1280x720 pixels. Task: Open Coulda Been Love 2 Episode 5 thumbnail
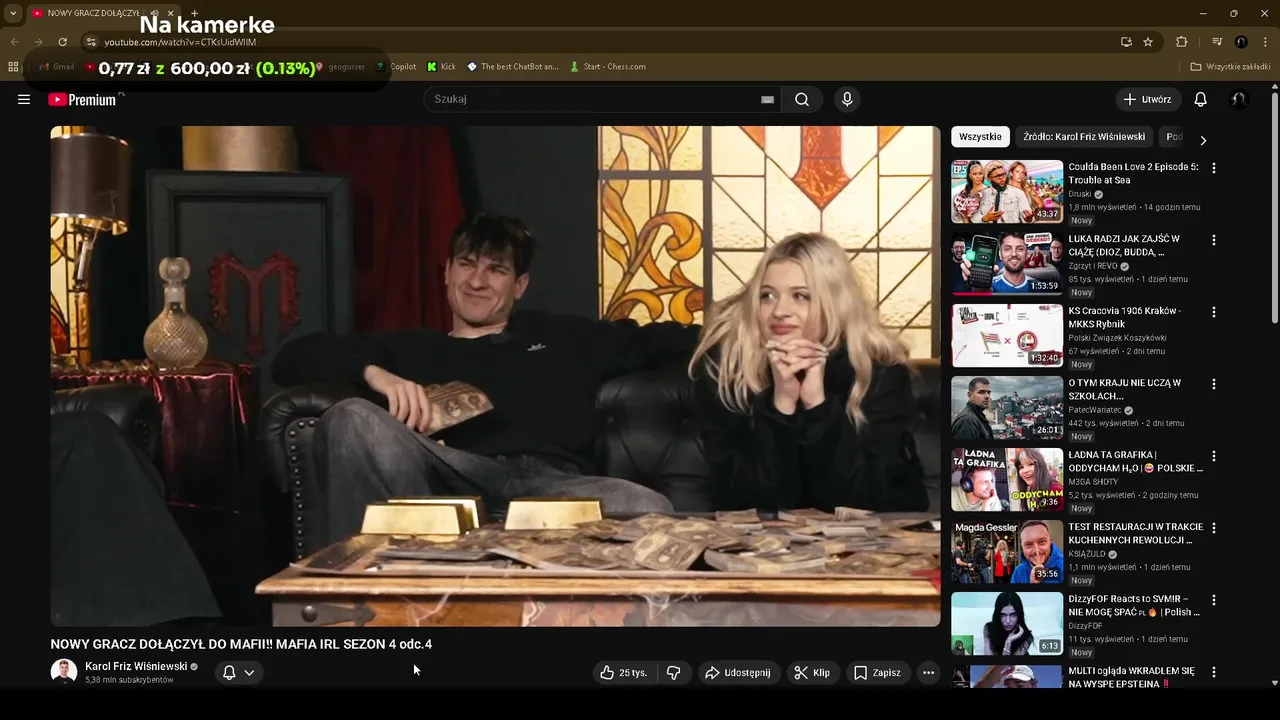pyautogui.click(x=1007, y=191)
